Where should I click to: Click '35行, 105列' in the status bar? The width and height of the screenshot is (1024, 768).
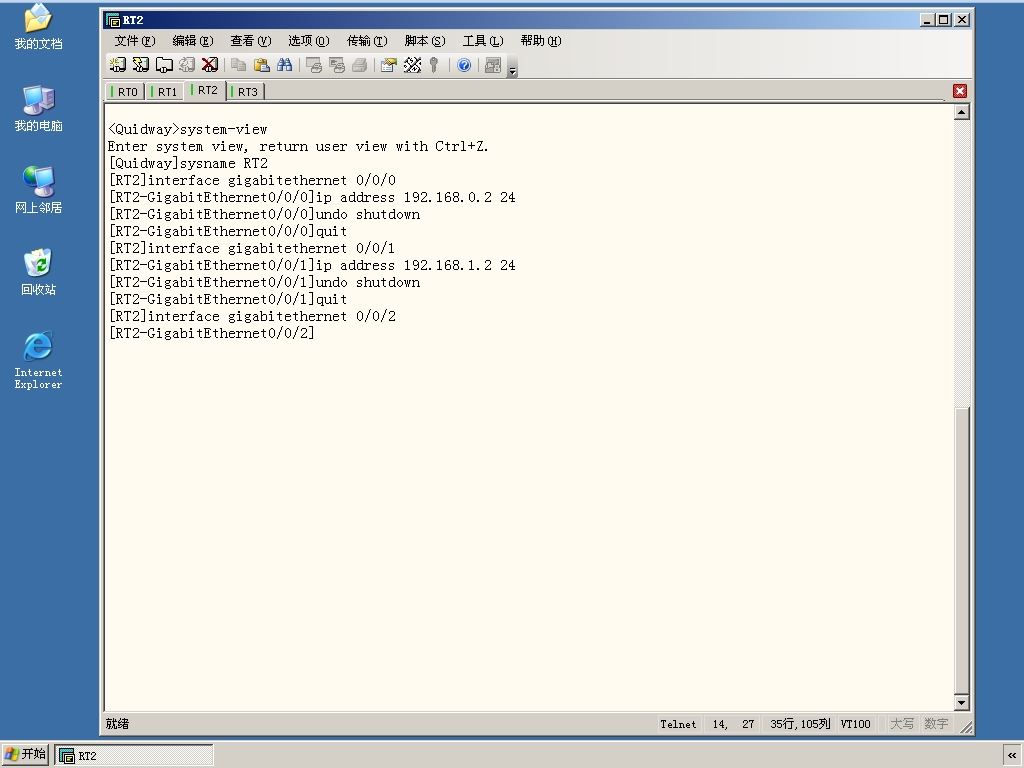pyautogui.click(x=799, y=724)
